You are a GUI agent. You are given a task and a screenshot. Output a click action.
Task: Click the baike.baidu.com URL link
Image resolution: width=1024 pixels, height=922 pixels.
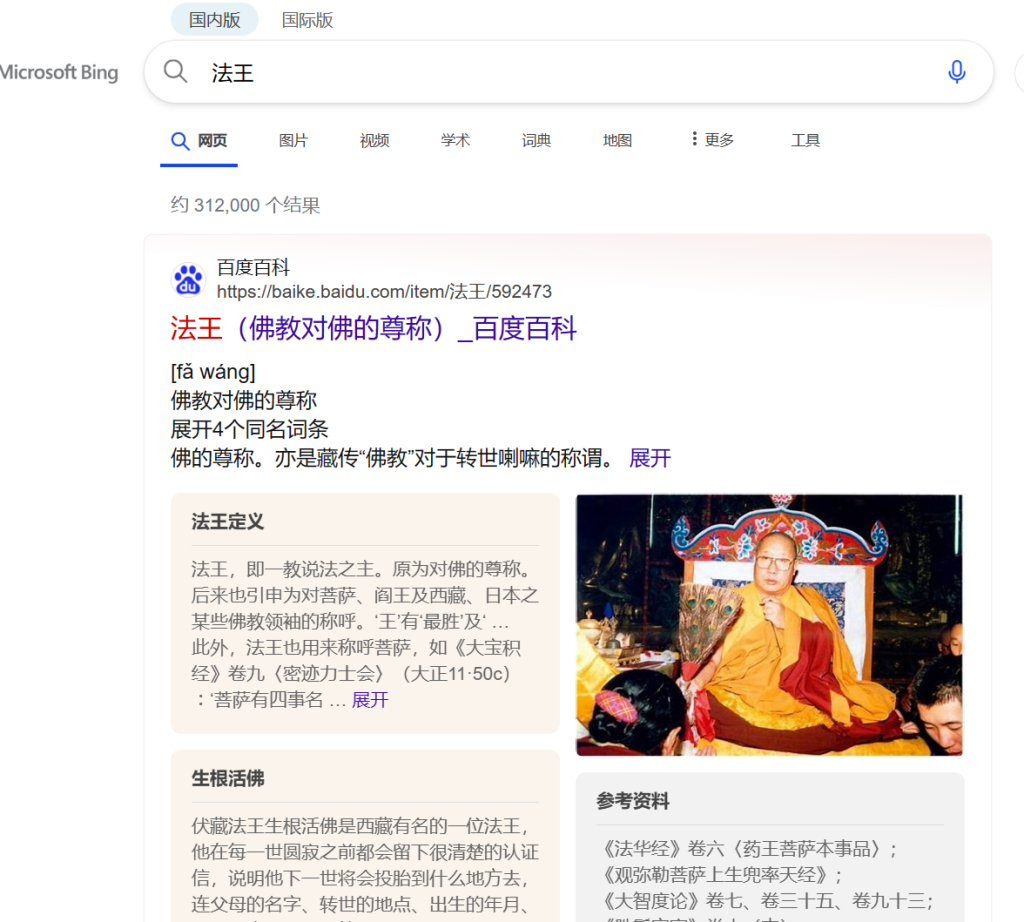coord(384,291)
